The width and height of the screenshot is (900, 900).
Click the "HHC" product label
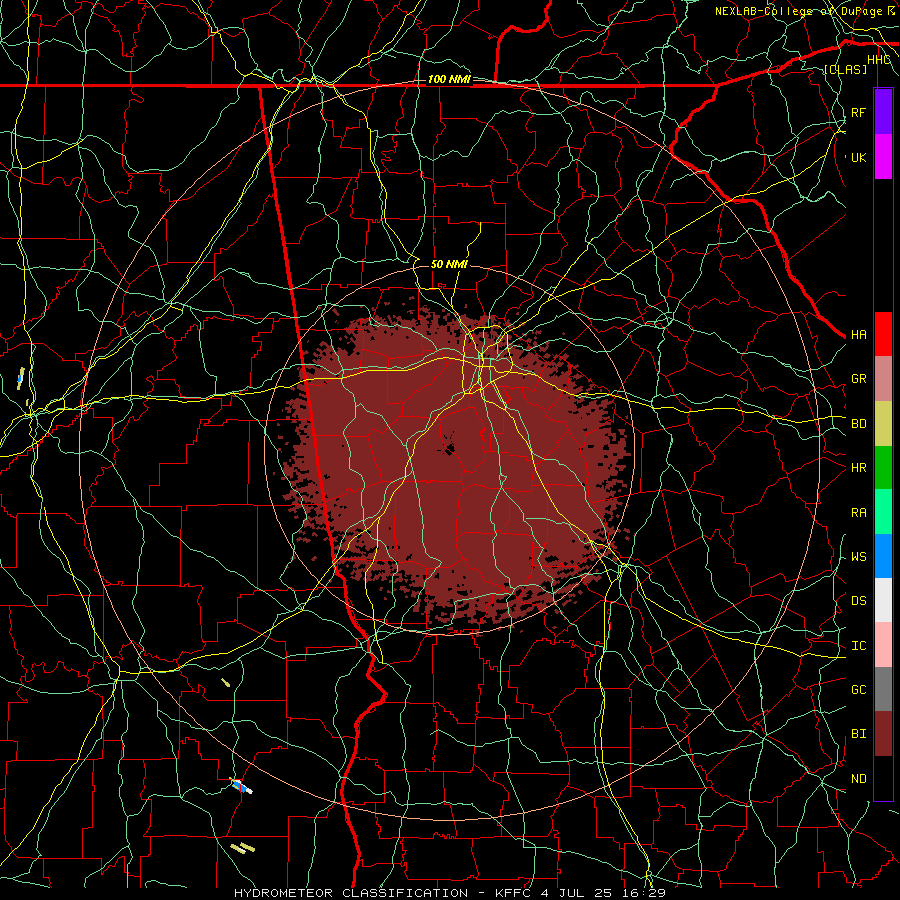879,59
